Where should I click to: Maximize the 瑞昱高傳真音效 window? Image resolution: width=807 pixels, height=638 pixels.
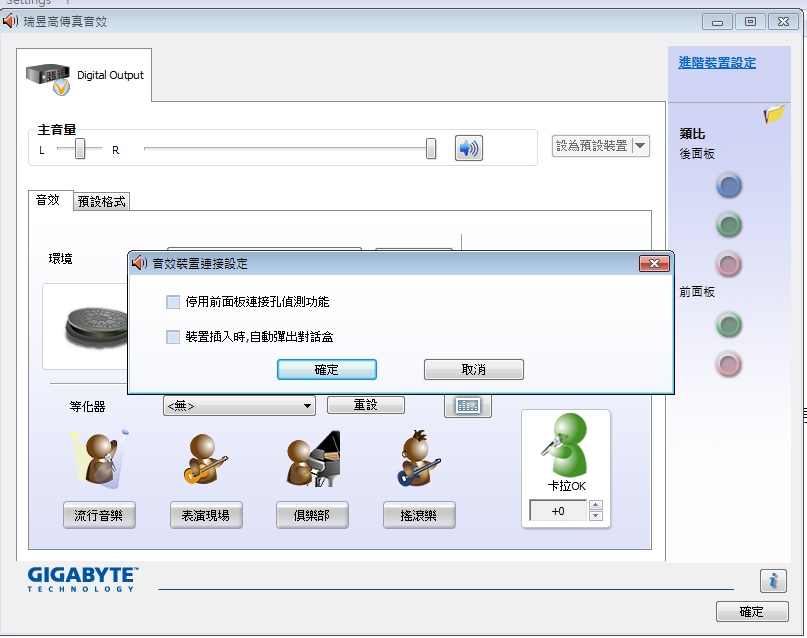point(750,22)
